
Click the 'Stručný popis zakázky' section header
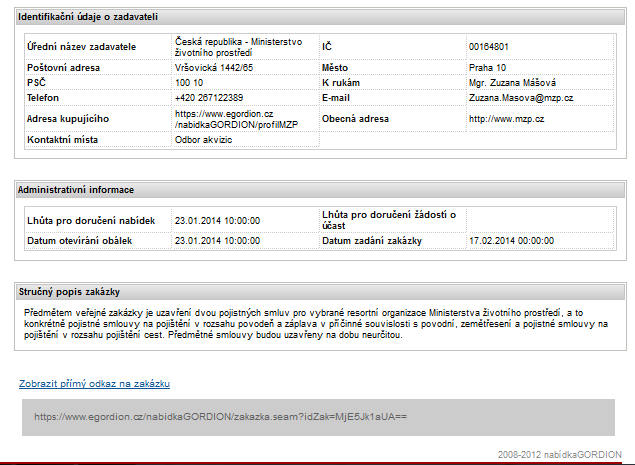click(69, 292)
